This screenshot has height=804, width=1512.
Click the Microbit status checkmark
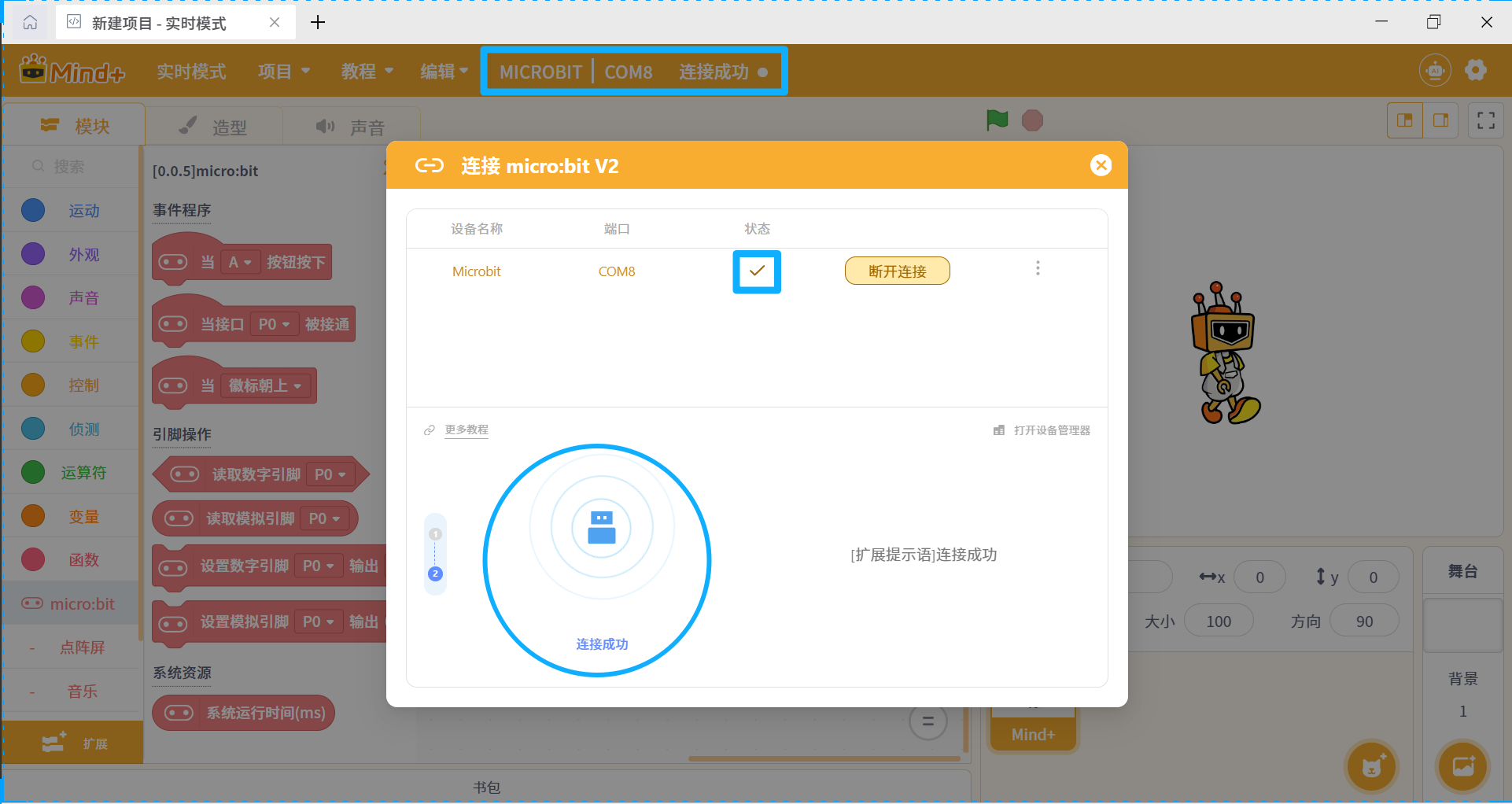pyautogui.click(x=757, y=271)
